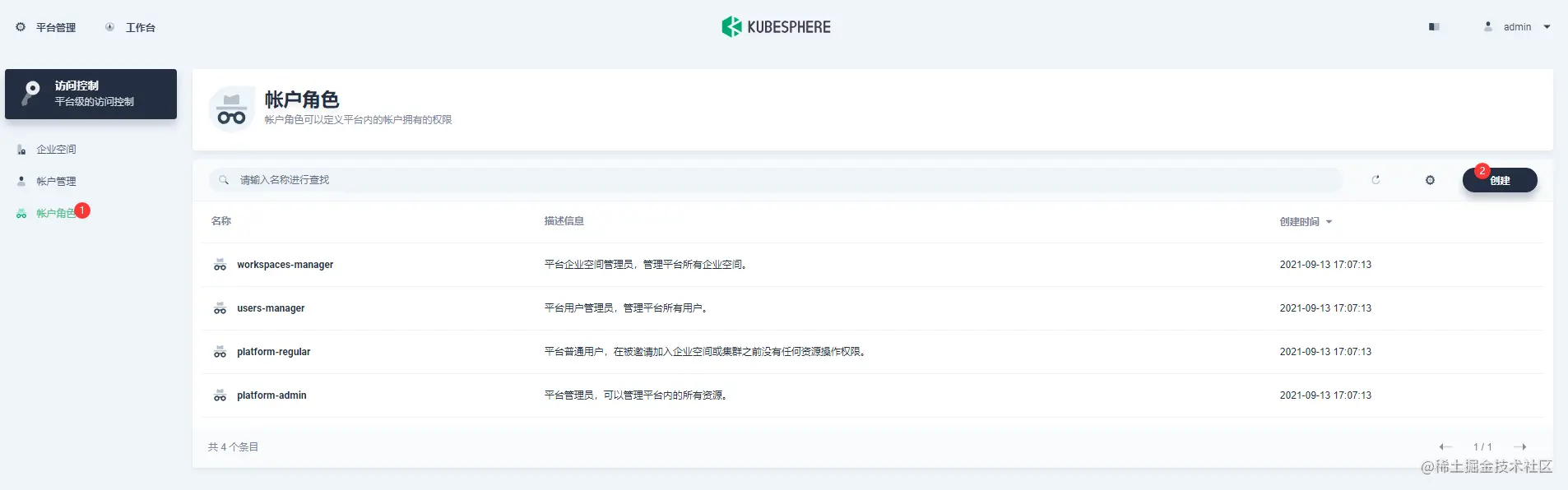Click the 创建 create button

coord(1500,180)
